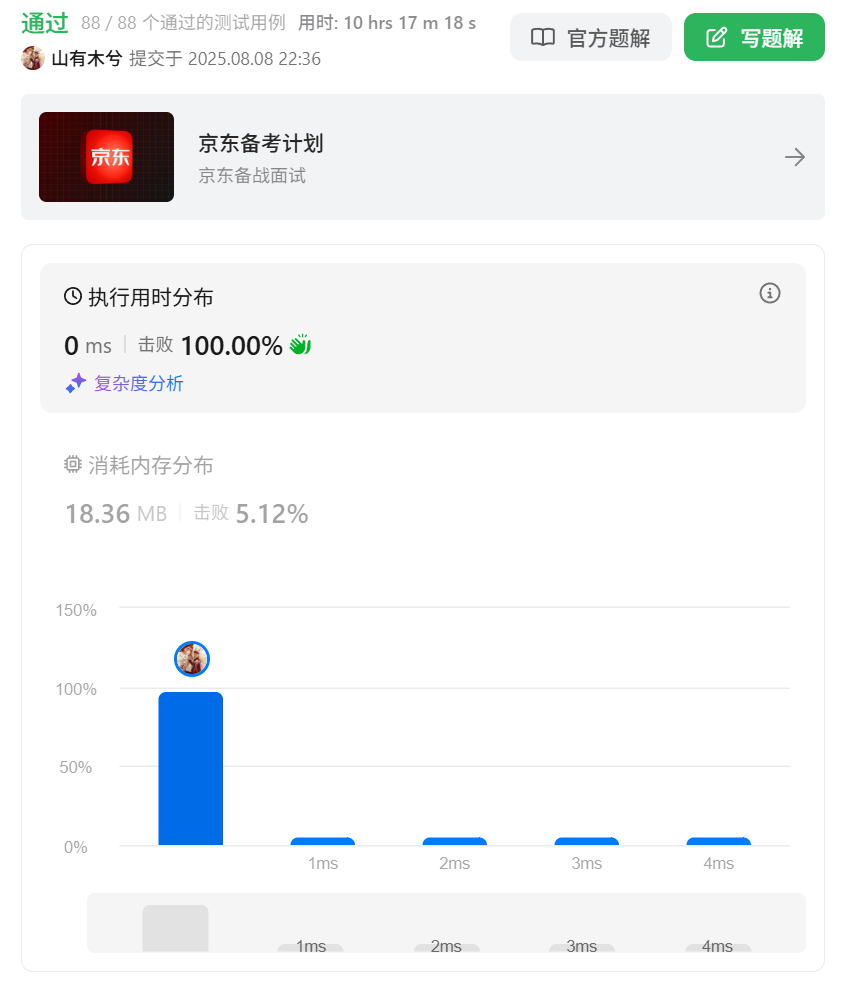
Task: Click the 4ms bar in the chart
Action: click(719, 841)
